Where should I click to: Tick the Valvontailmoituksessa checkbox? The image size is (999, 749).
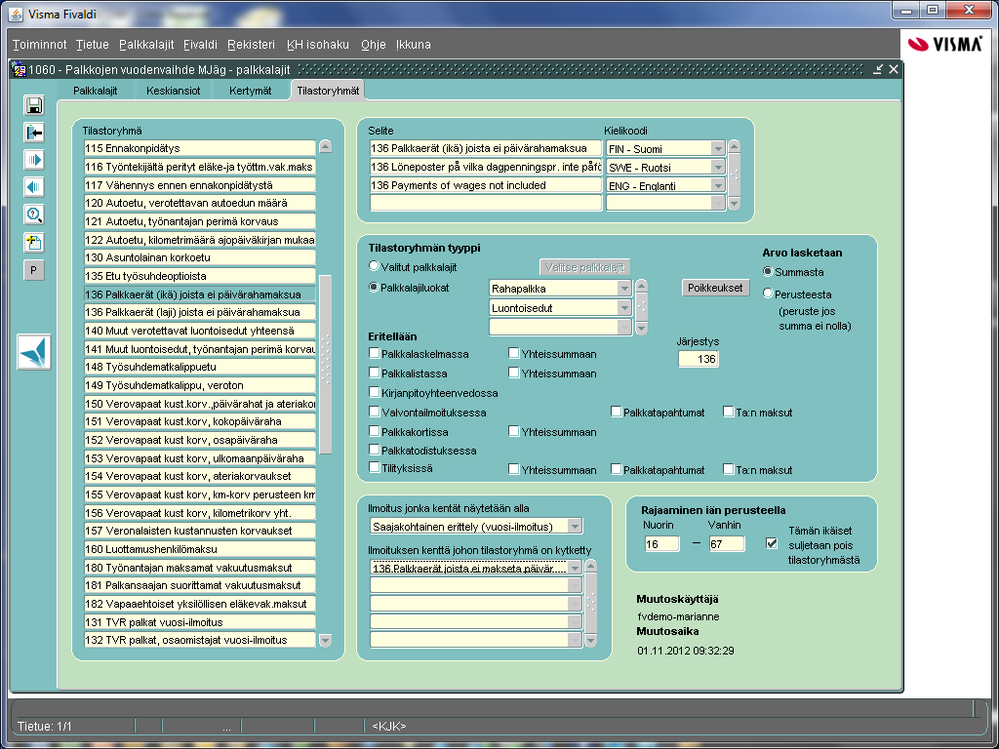(375, 411)
